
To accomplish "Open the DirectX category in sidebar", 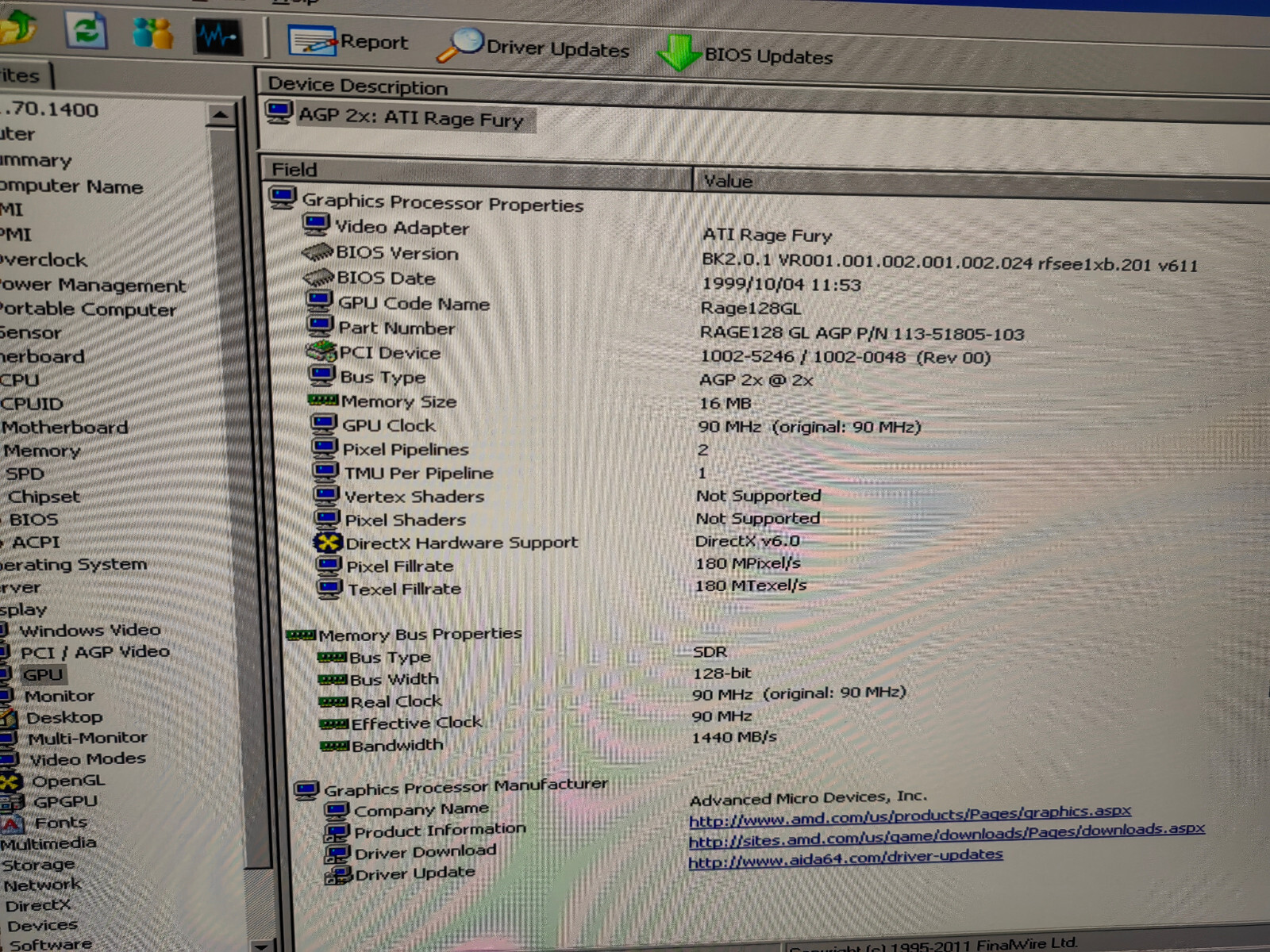I will click(37, 905).
